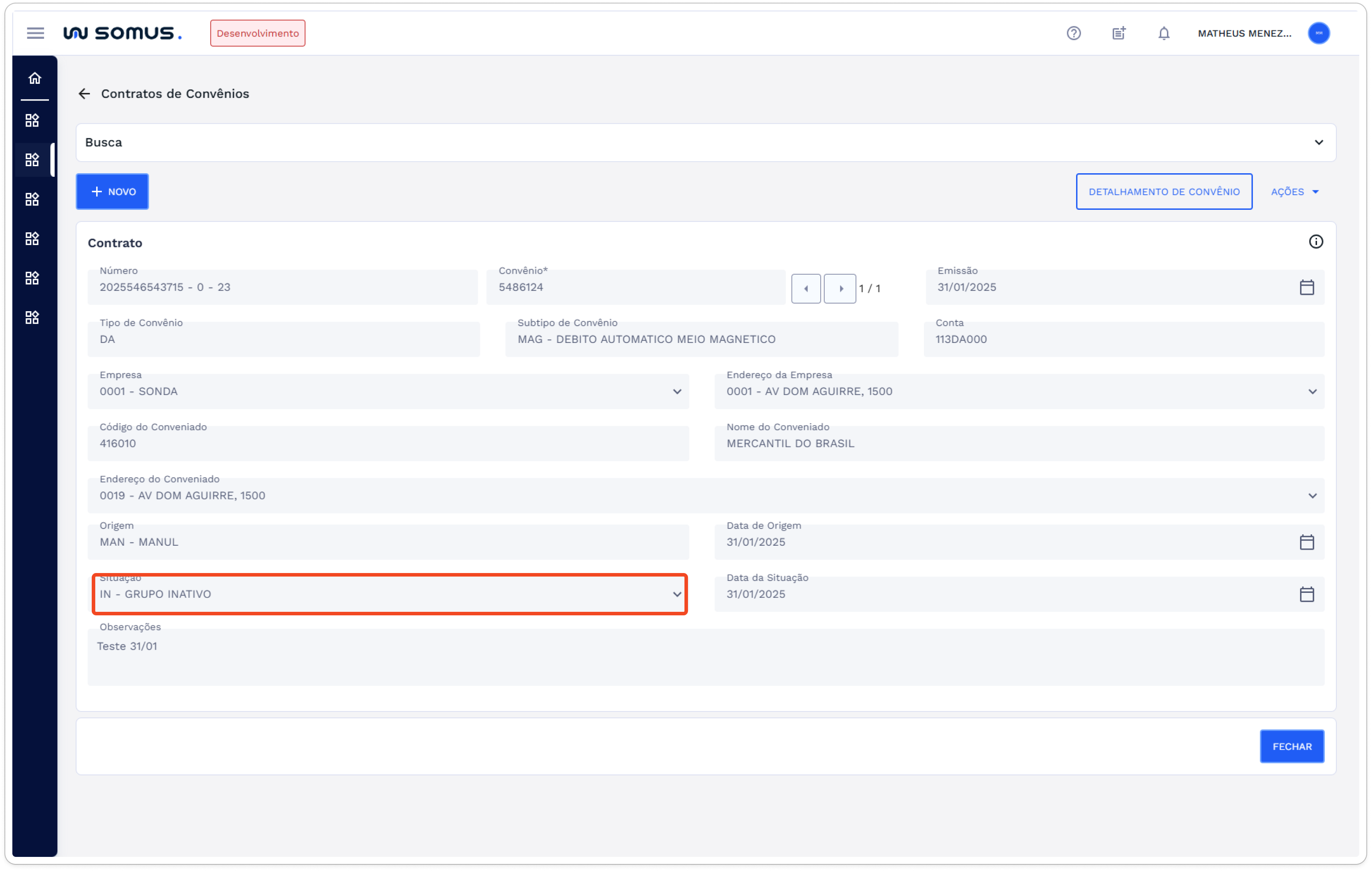
Task: Click the Observações text field
Action: (x=705, y=657)
